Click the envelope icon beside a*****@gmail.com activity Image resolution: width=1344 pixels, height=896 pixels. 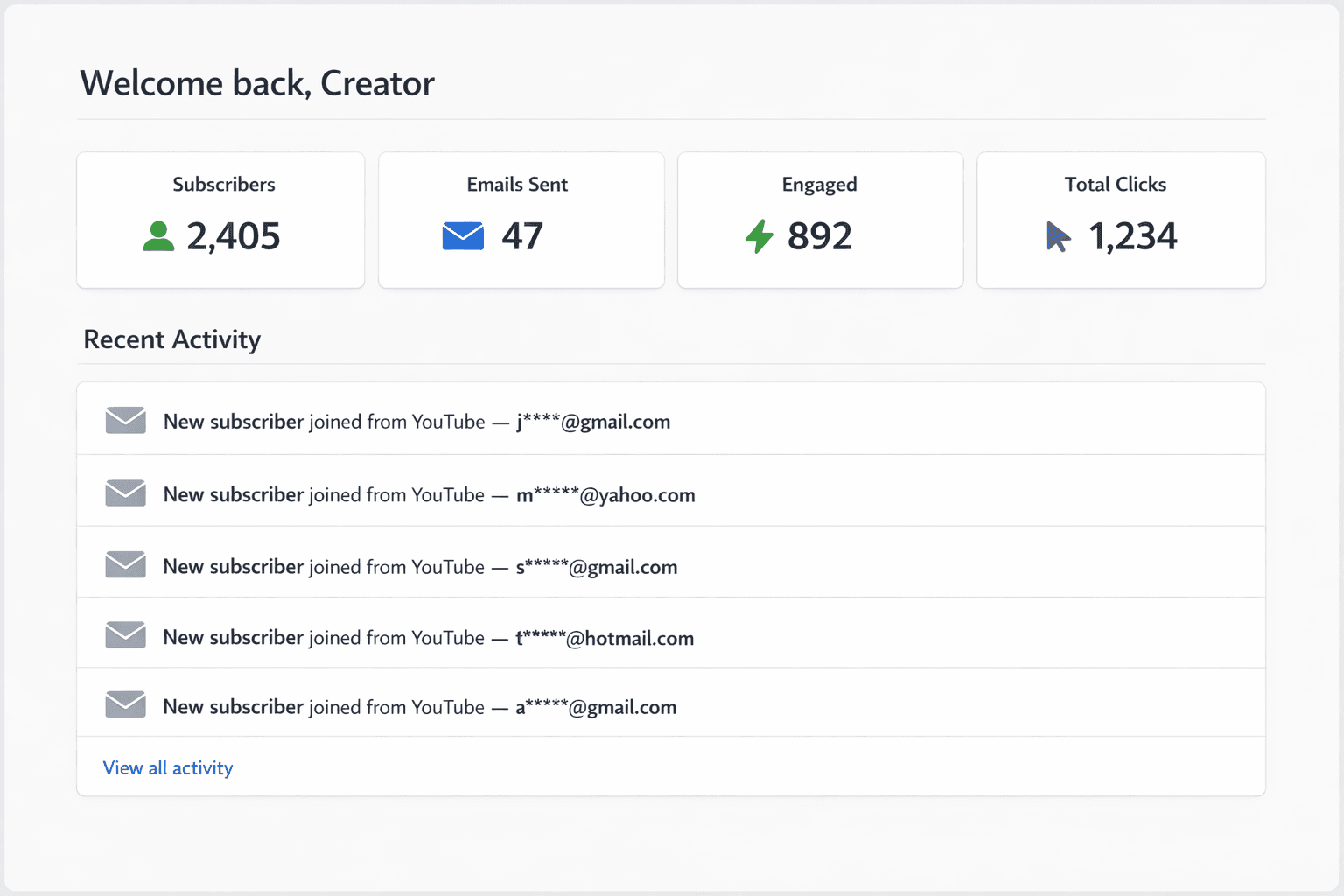point(125,704)
